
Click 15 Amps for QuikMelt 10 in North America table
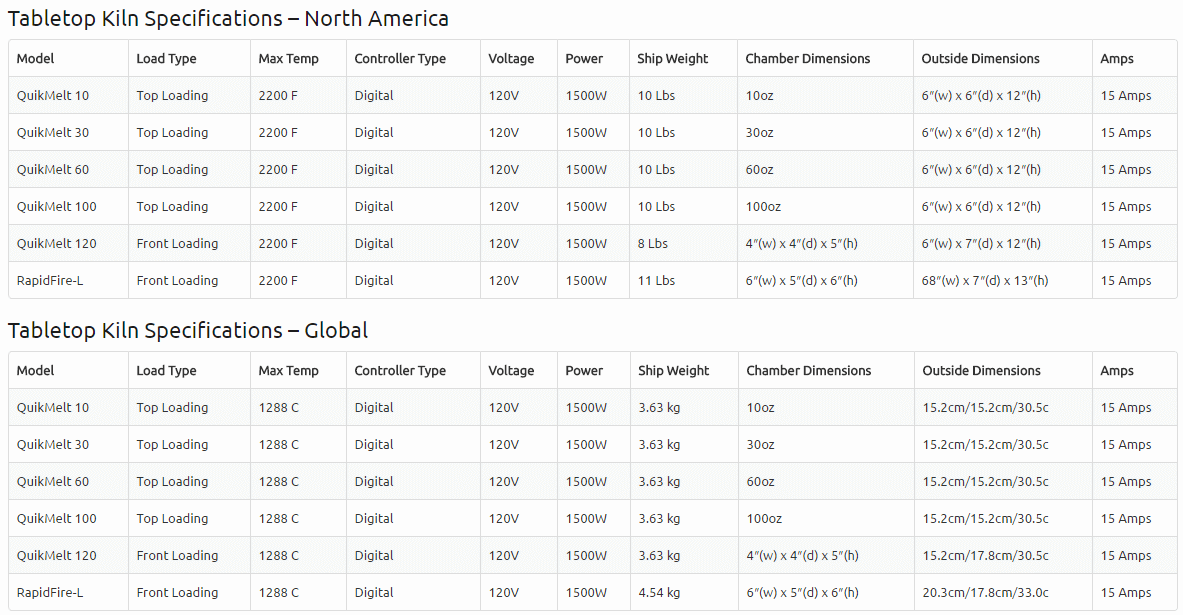(x=1126, y=96)
